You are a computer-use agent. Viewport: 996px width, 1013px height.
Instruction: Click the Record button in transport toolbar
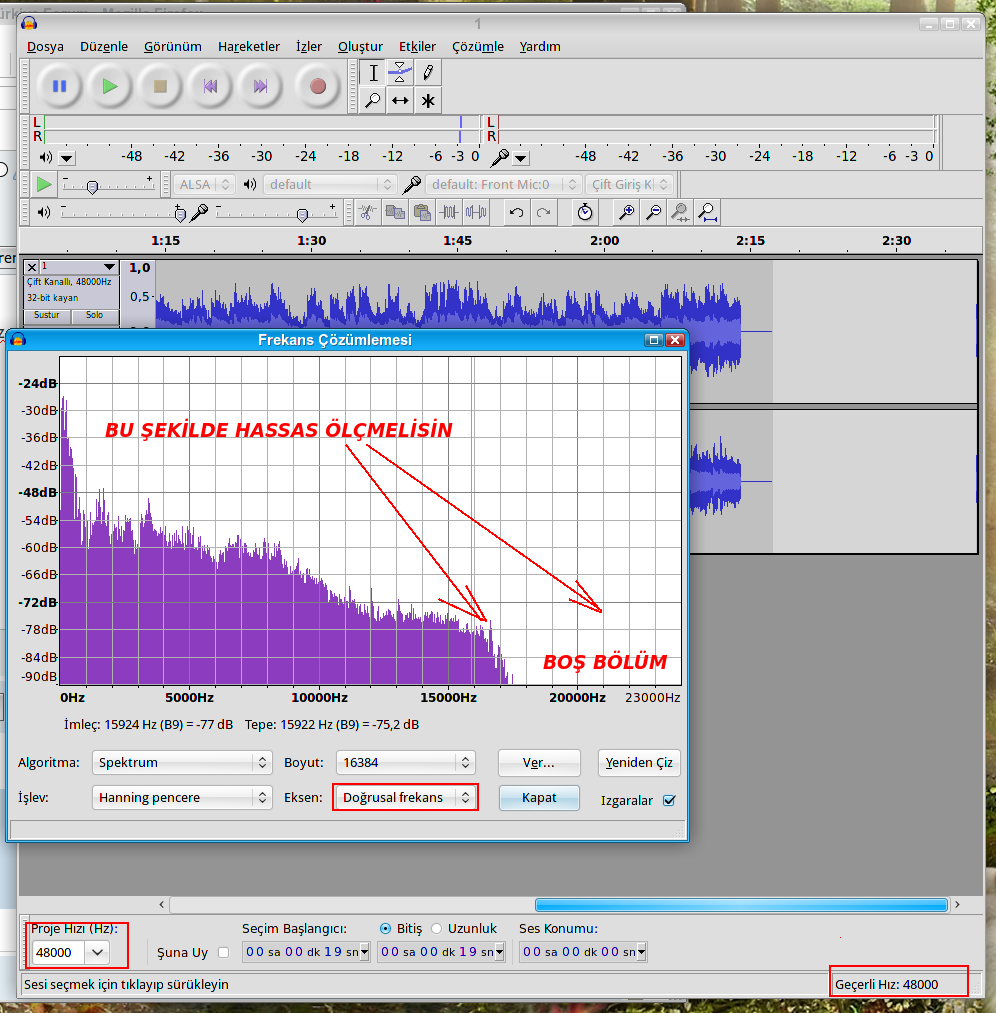pos(318,86)
